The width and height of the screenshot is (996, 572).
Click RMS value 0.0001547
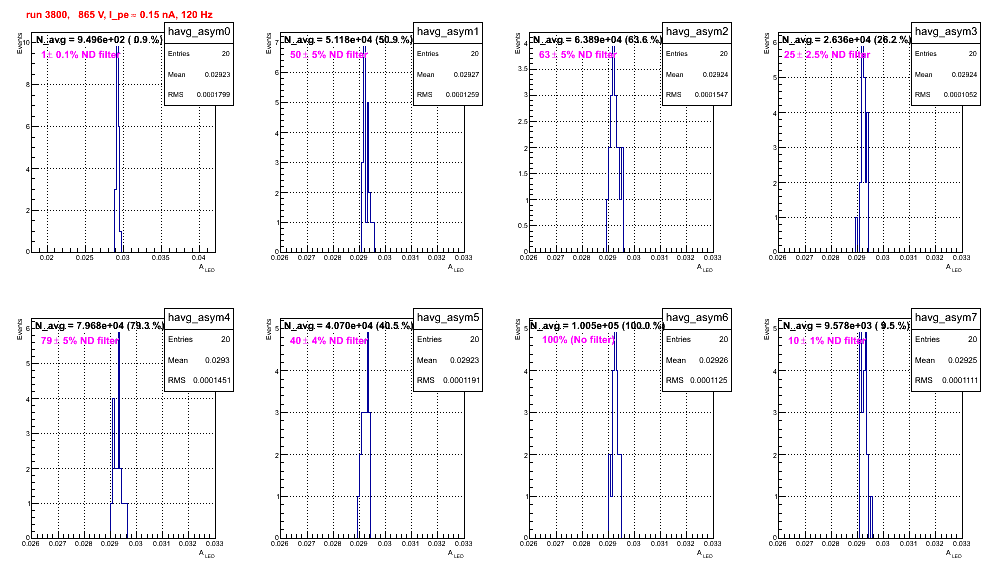(711, 95)
